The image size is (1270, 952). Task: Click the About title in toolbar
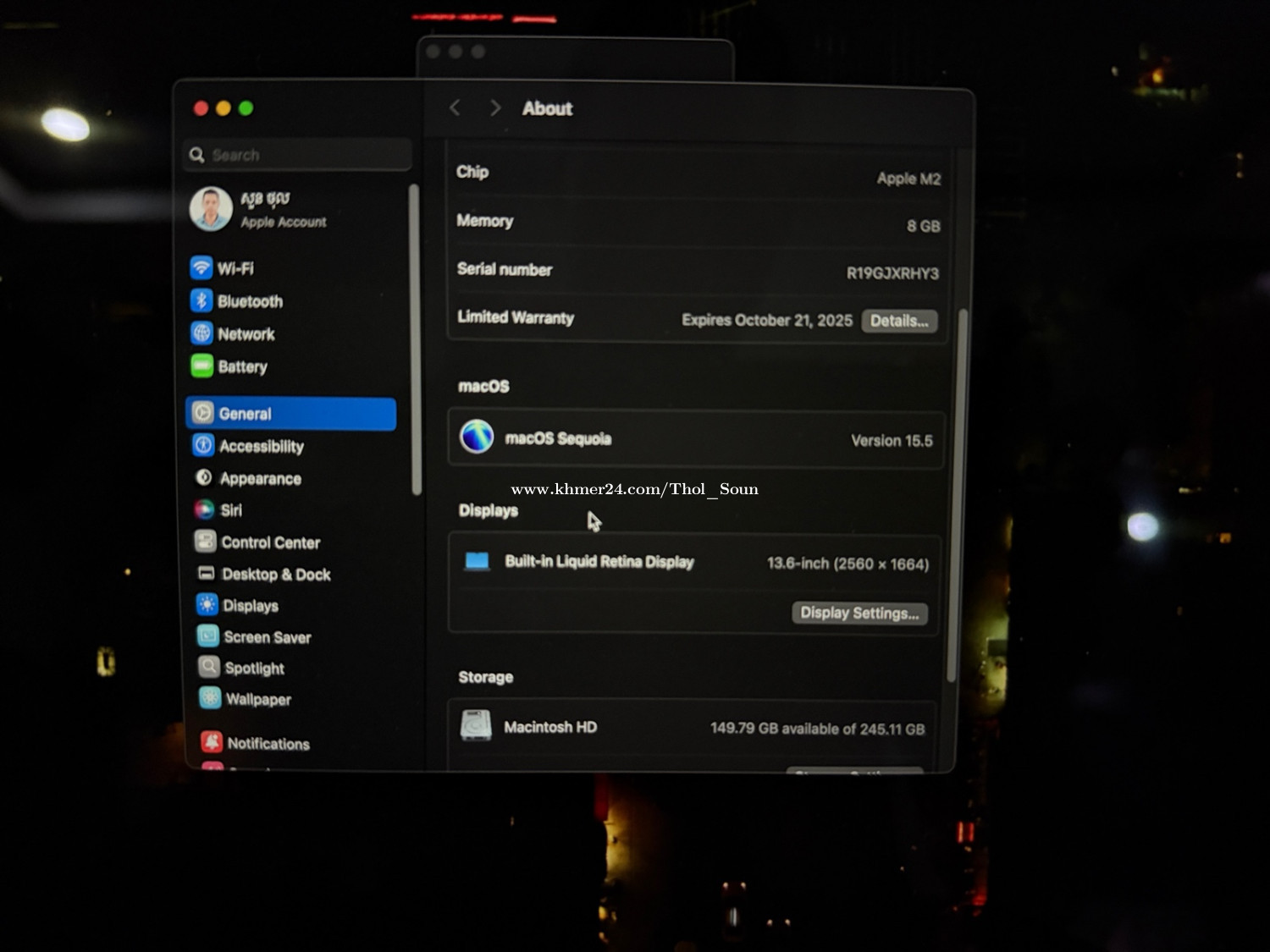pos(547,108)
